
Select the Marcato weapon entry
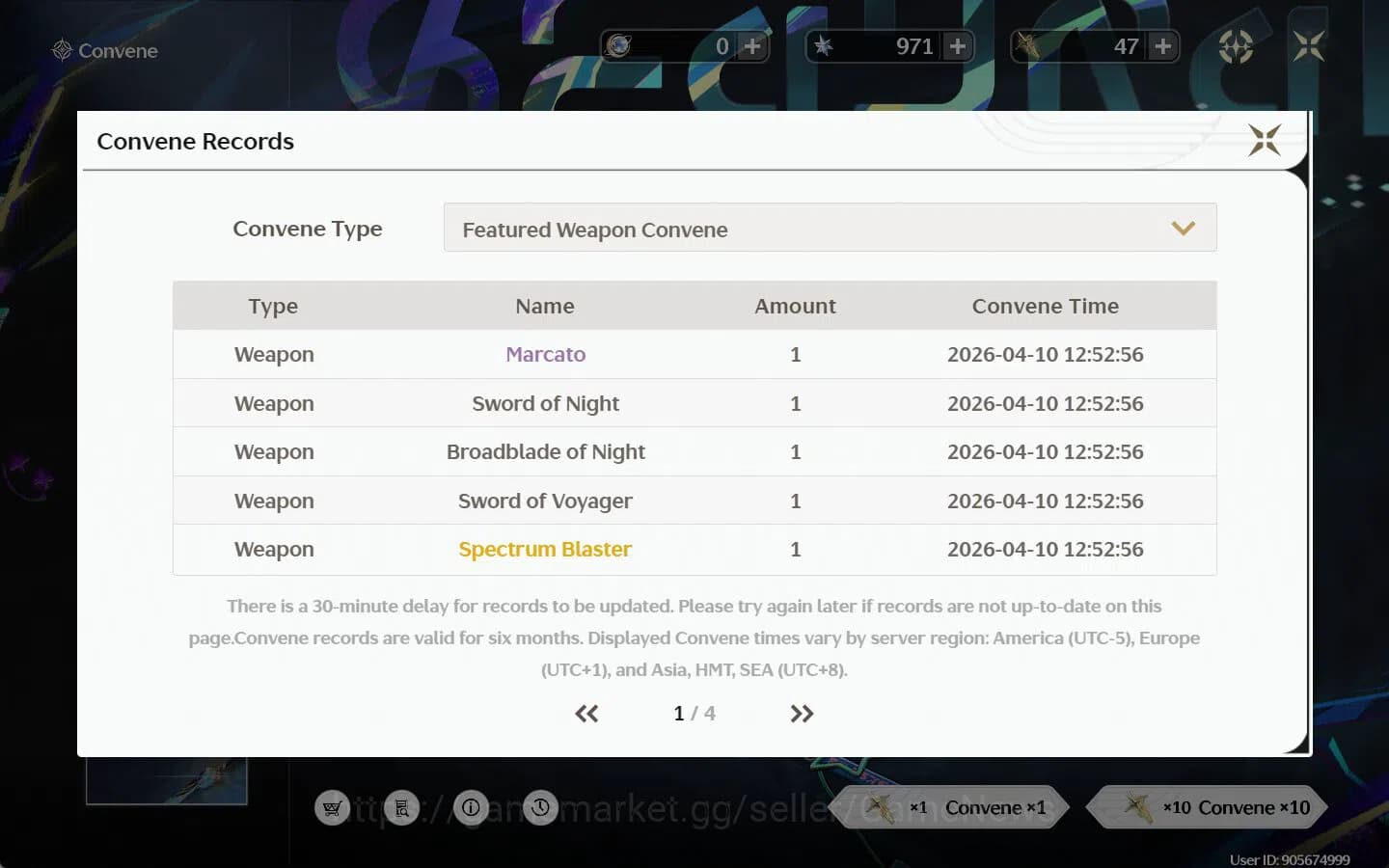[x=545, y=355]
